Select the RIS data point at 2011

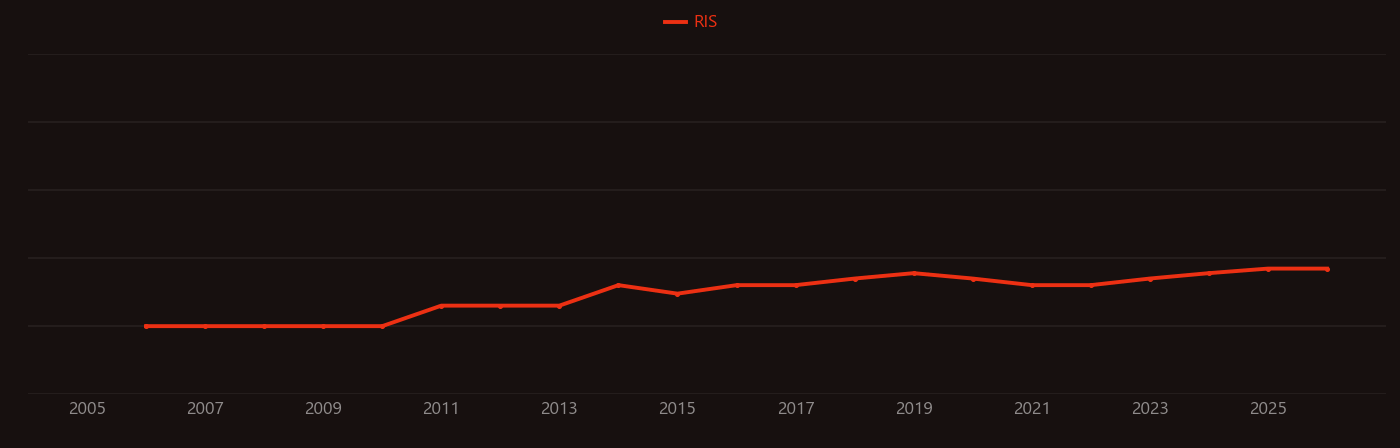click(x=441, y=306)
